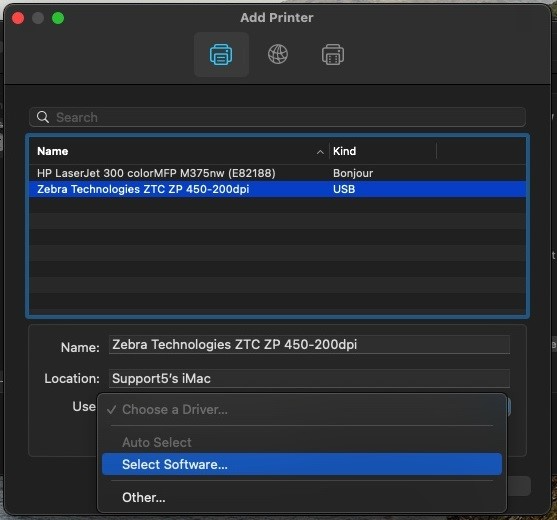
Task: Pick Other… in the Use dropdown menu
Action: [302, 497]
